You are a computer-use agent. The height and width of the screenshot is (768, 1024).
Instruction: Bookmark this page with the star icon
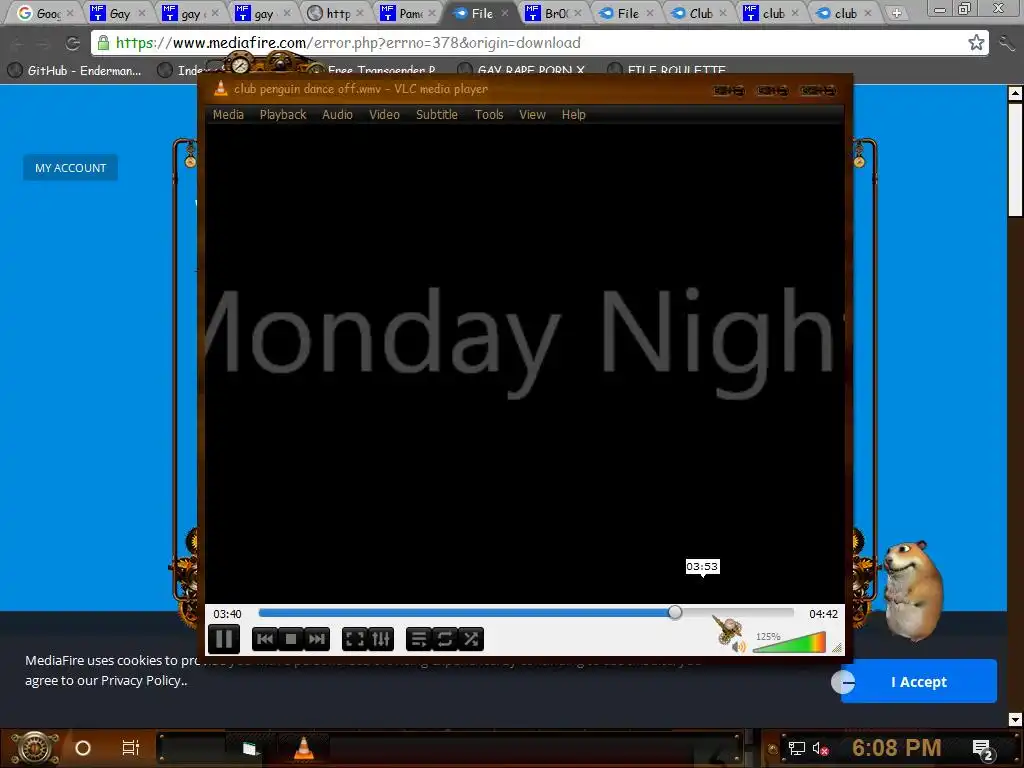click(x=976, y=42)
